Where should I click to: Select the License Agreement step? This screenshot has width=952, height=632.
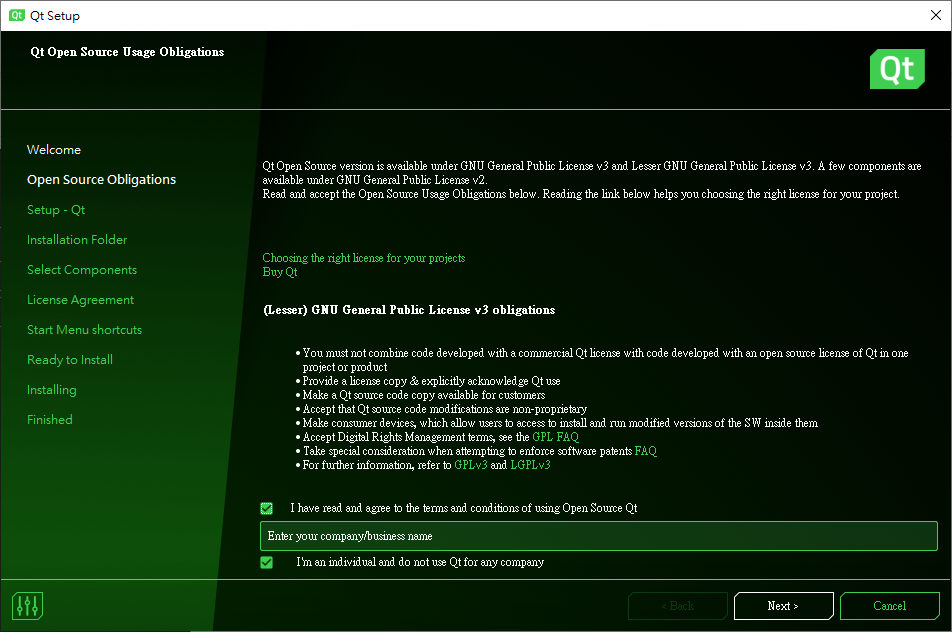click(x=80, y=300)
